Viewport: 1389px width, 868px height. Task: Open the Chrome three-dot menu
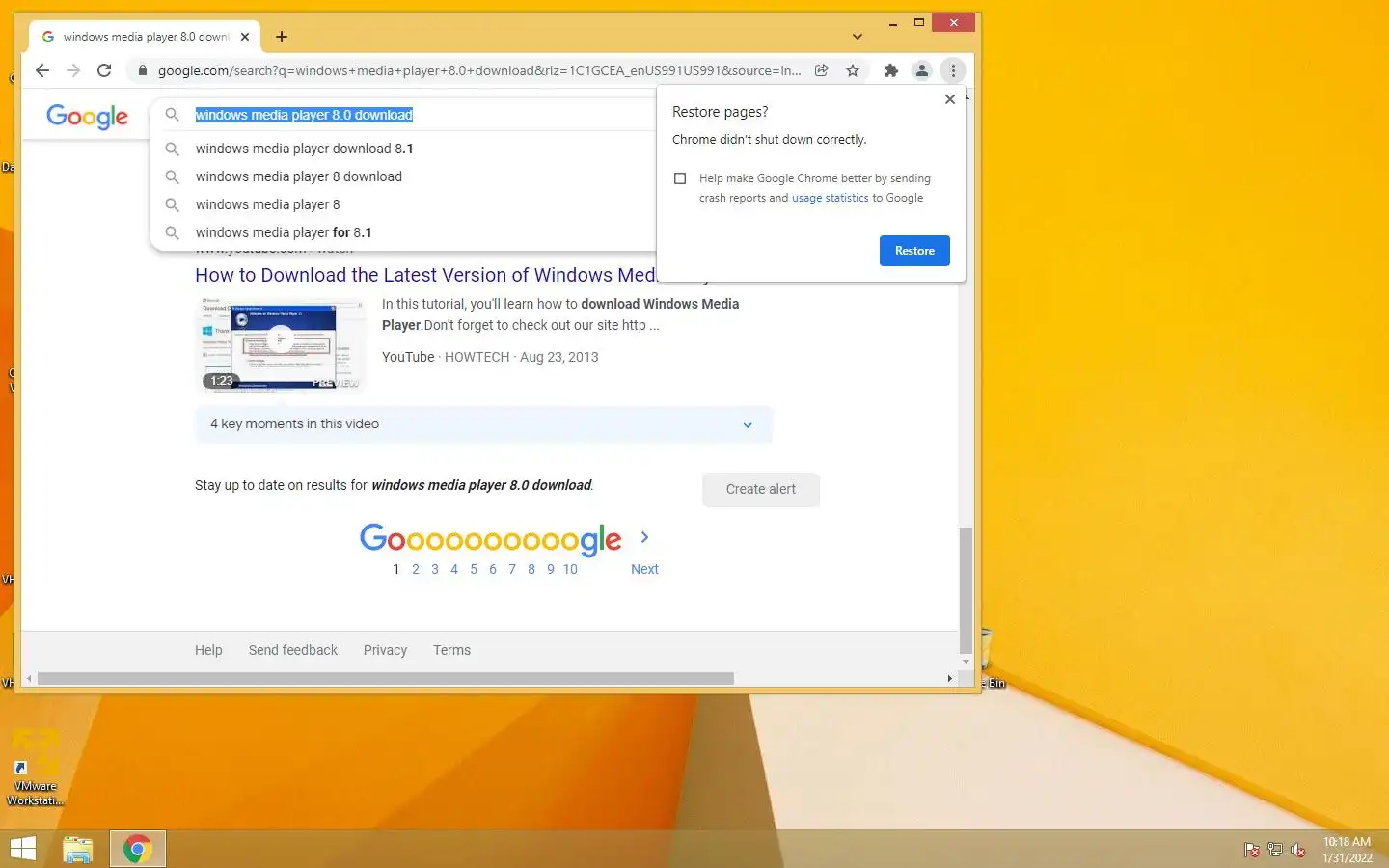pos(953,70)
